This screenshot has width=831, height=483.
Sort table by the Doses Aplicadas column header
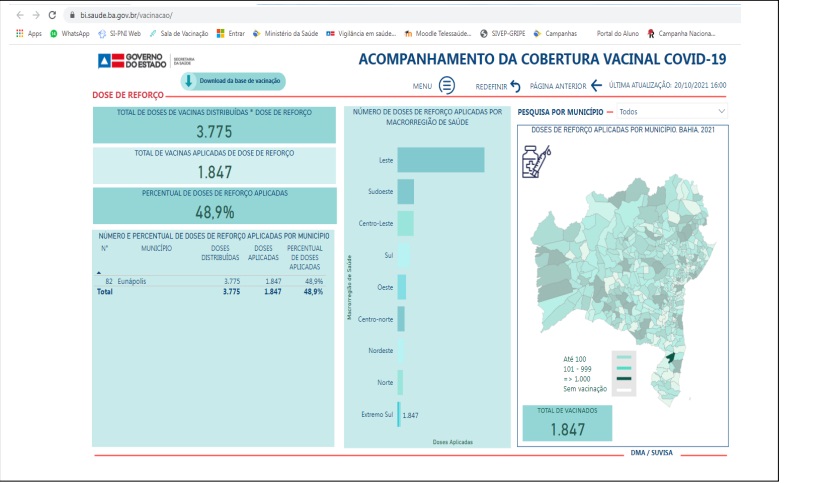263,252
